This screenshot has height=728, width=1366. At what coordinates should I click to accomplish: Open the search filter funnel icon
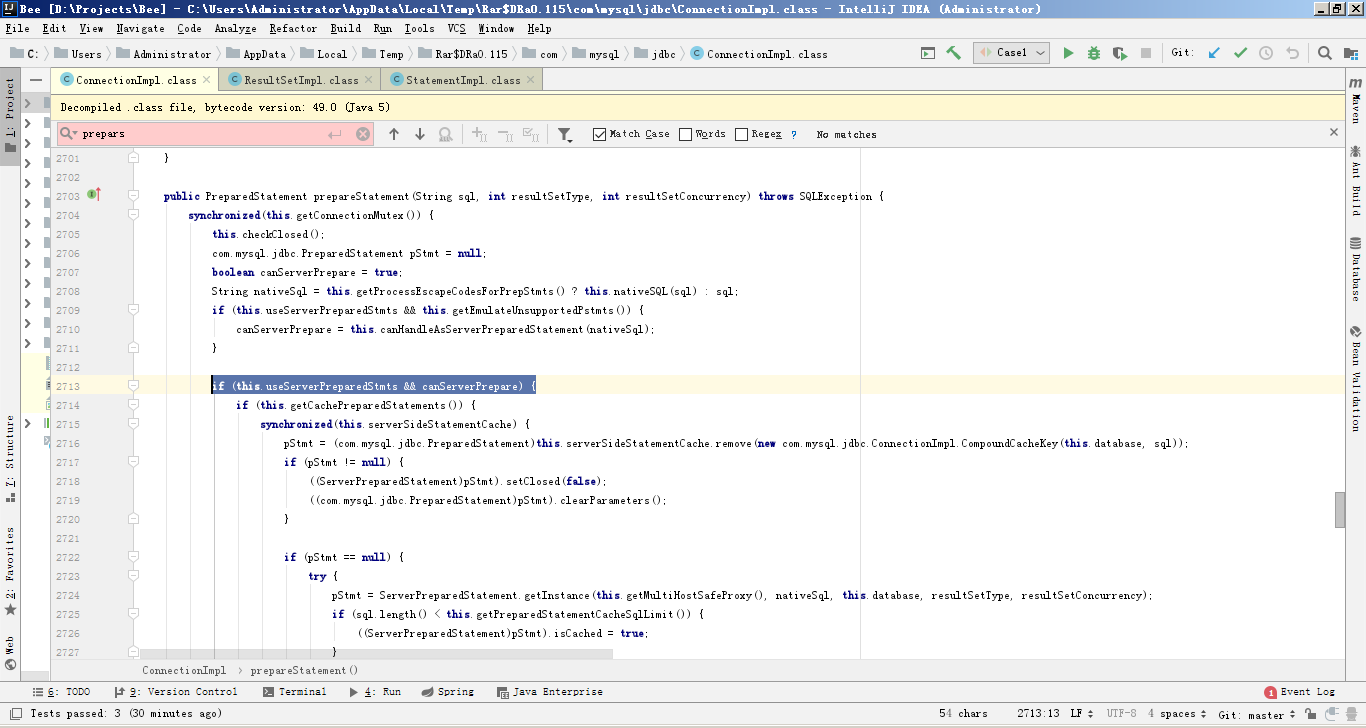(565, 134)
